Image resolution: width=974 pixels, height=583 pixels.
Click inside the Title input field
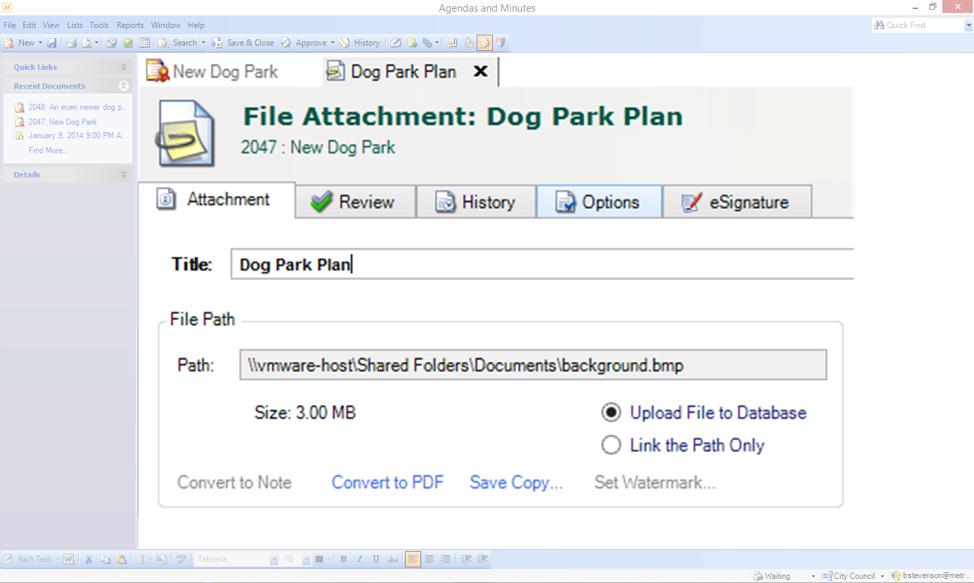450,263
